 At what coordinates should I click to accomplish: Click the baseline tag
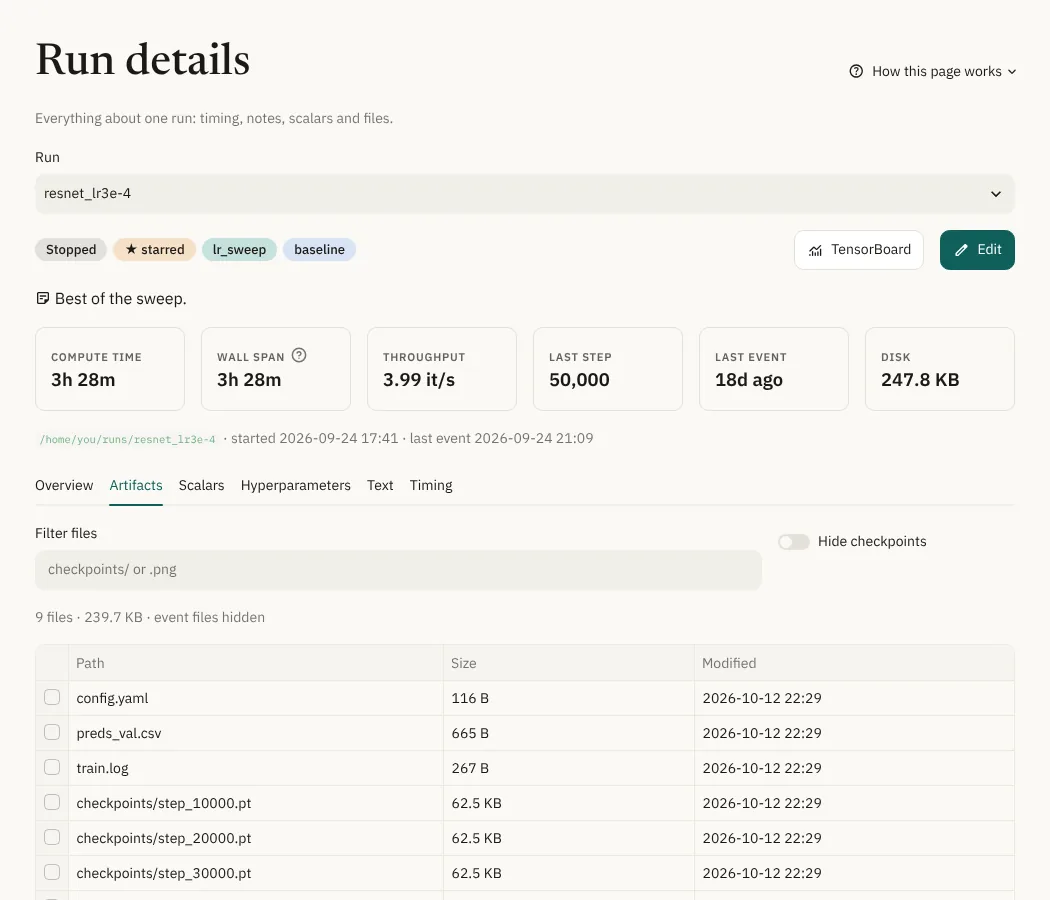pyautogui.click(x=319, y=250)
